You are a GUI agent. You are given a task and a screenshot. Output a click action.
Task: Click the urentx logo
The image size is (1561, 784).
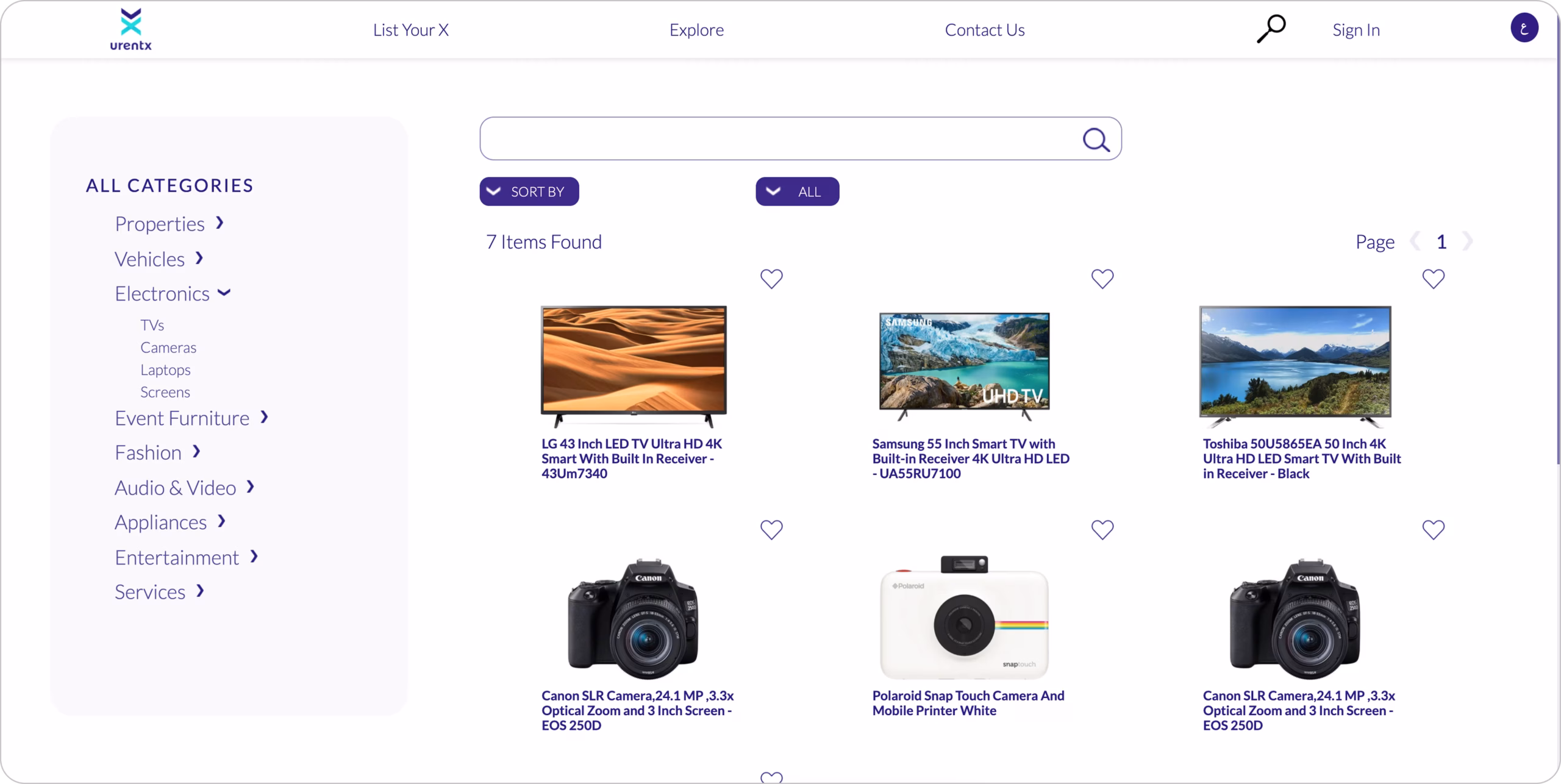point(130,29)
